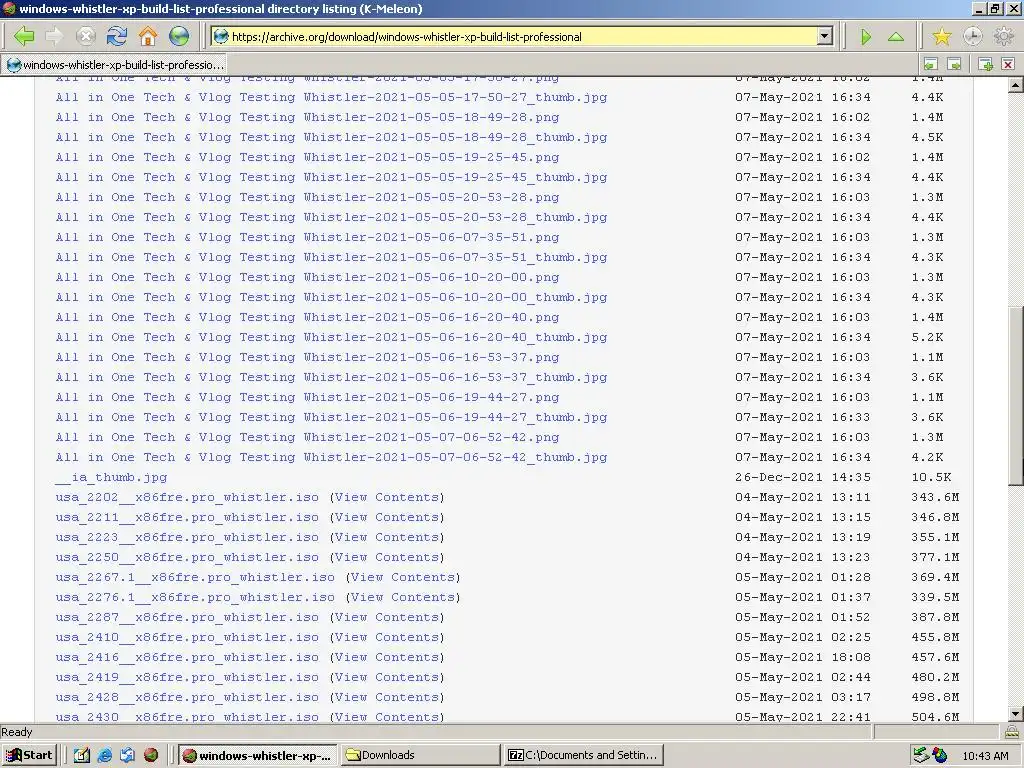This screenshot has width=1024, height=768.
Task: Go to previous tab icon in tab bar
Action: click(x=931, y=64)
